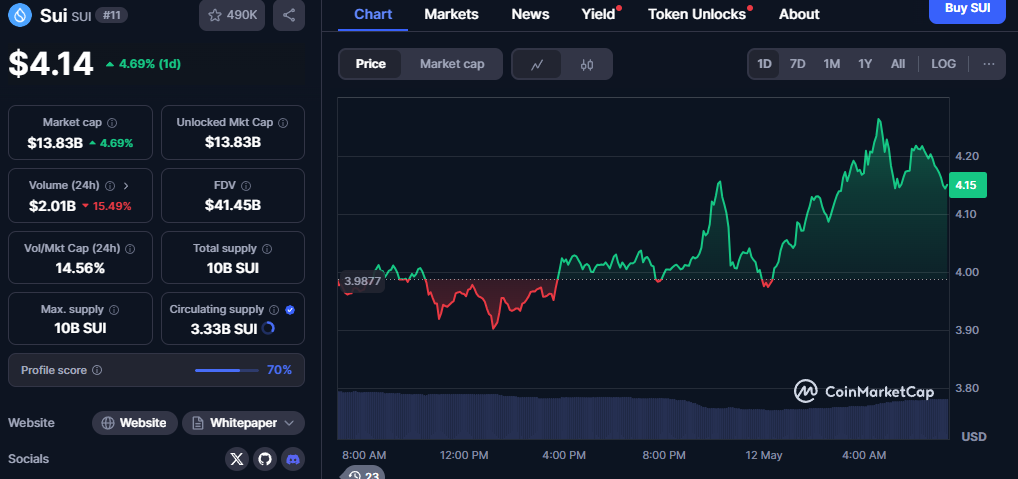Set chart range to 1D
The image size is (1018, 479).
[764, 64]
